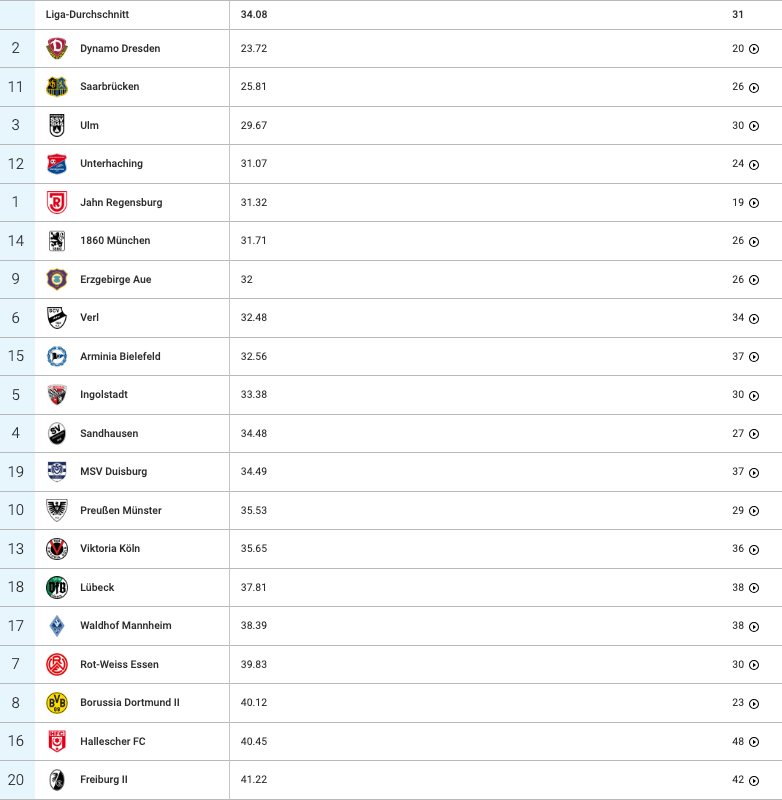
Task: Play the Ulm row video icon
Action: coord(754,126)
